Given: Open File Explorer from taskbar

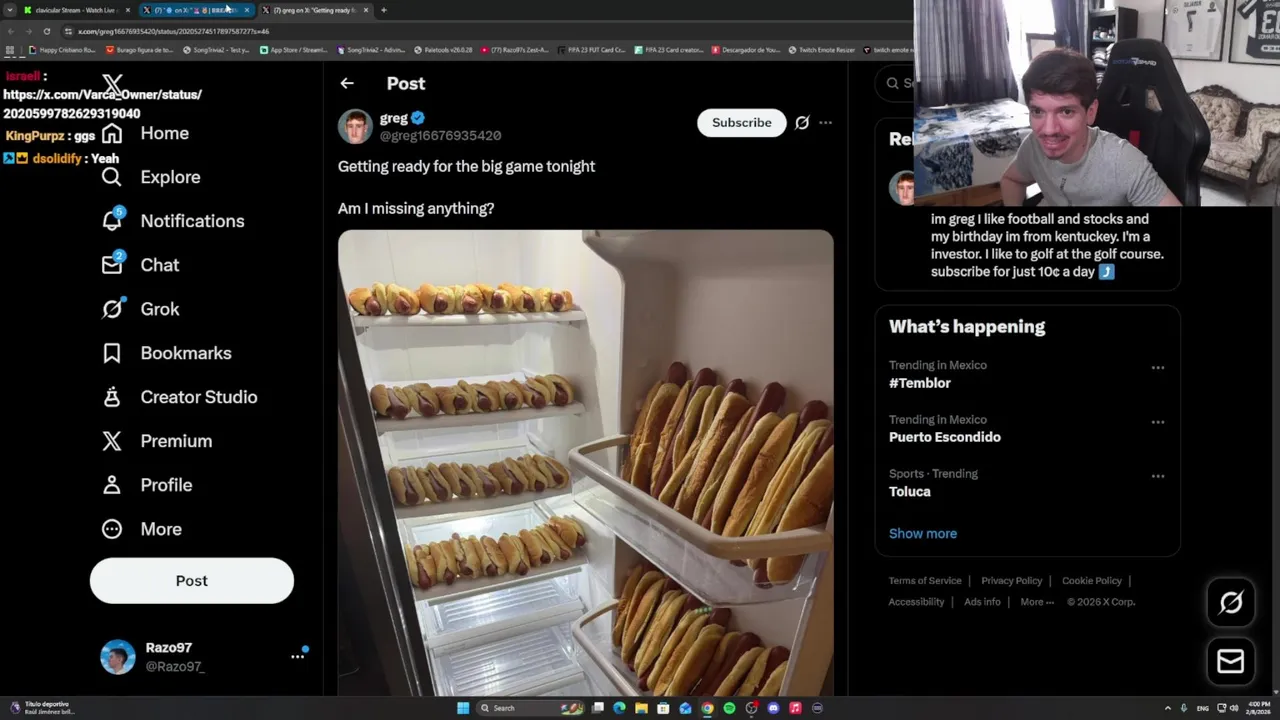Looking at the screenshot, I should (641, 708).
